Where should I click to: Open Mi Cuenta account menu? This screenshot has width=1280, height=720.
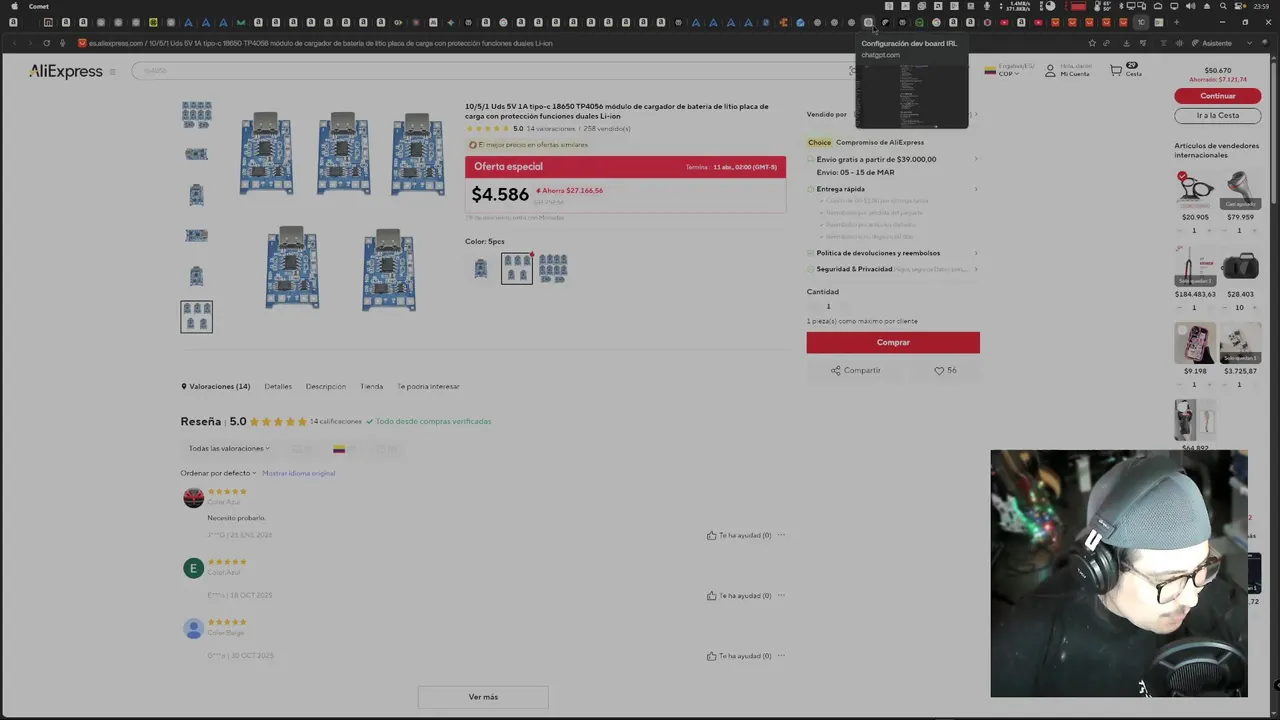[1067, 71]
